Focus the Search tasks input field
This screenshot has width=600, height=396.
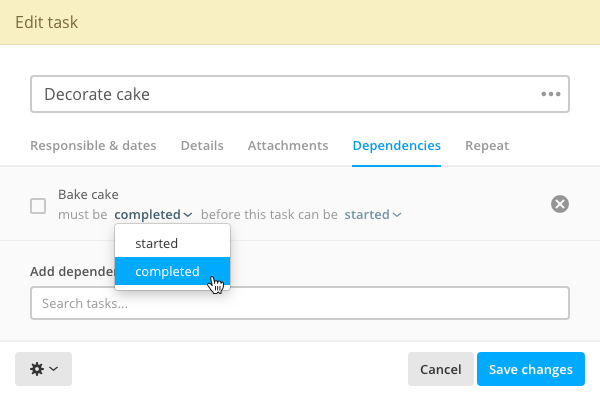click(300, 303)
